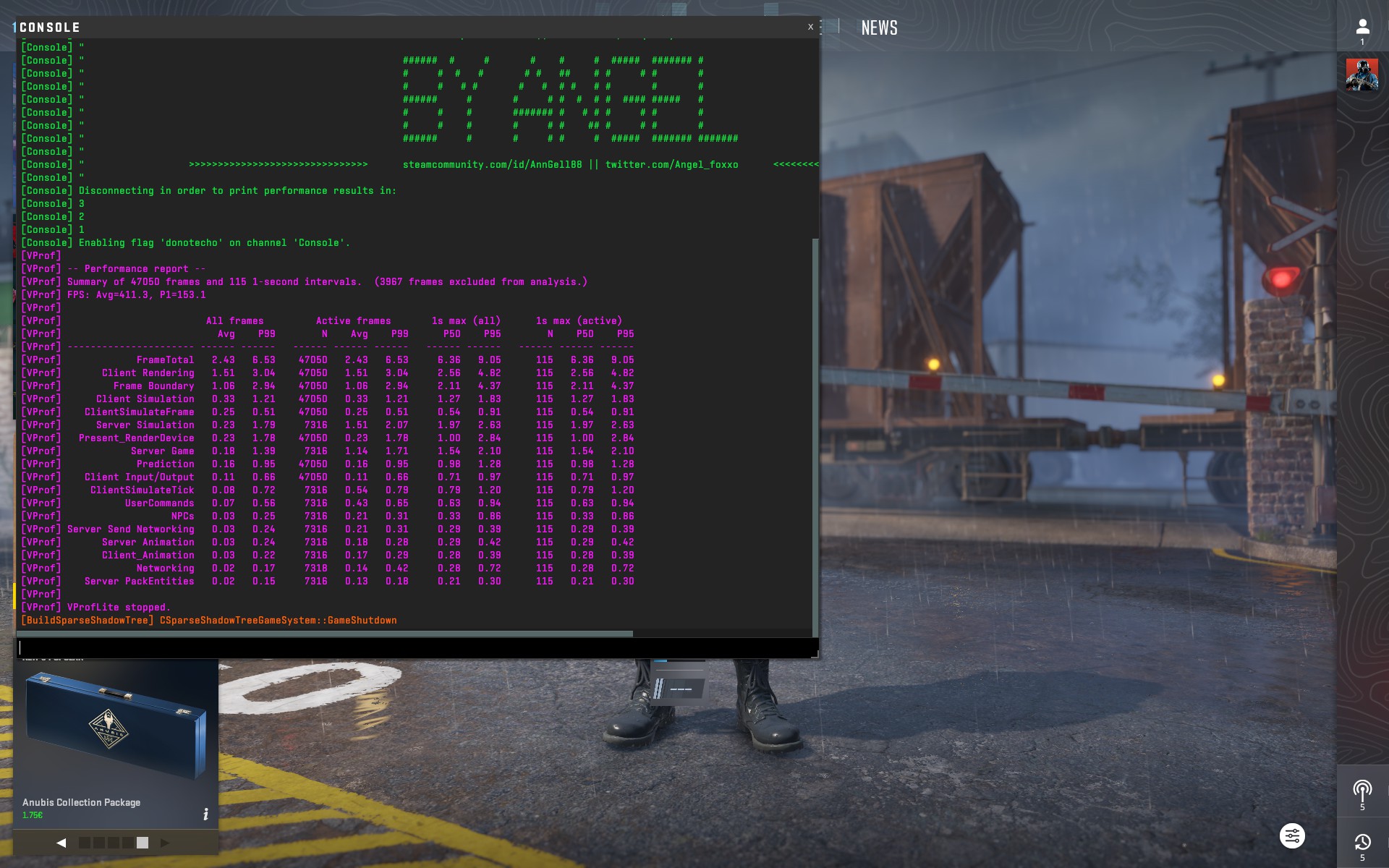Click the "1s max (all)" column header

pyautogui.click(x=467, y=321)
